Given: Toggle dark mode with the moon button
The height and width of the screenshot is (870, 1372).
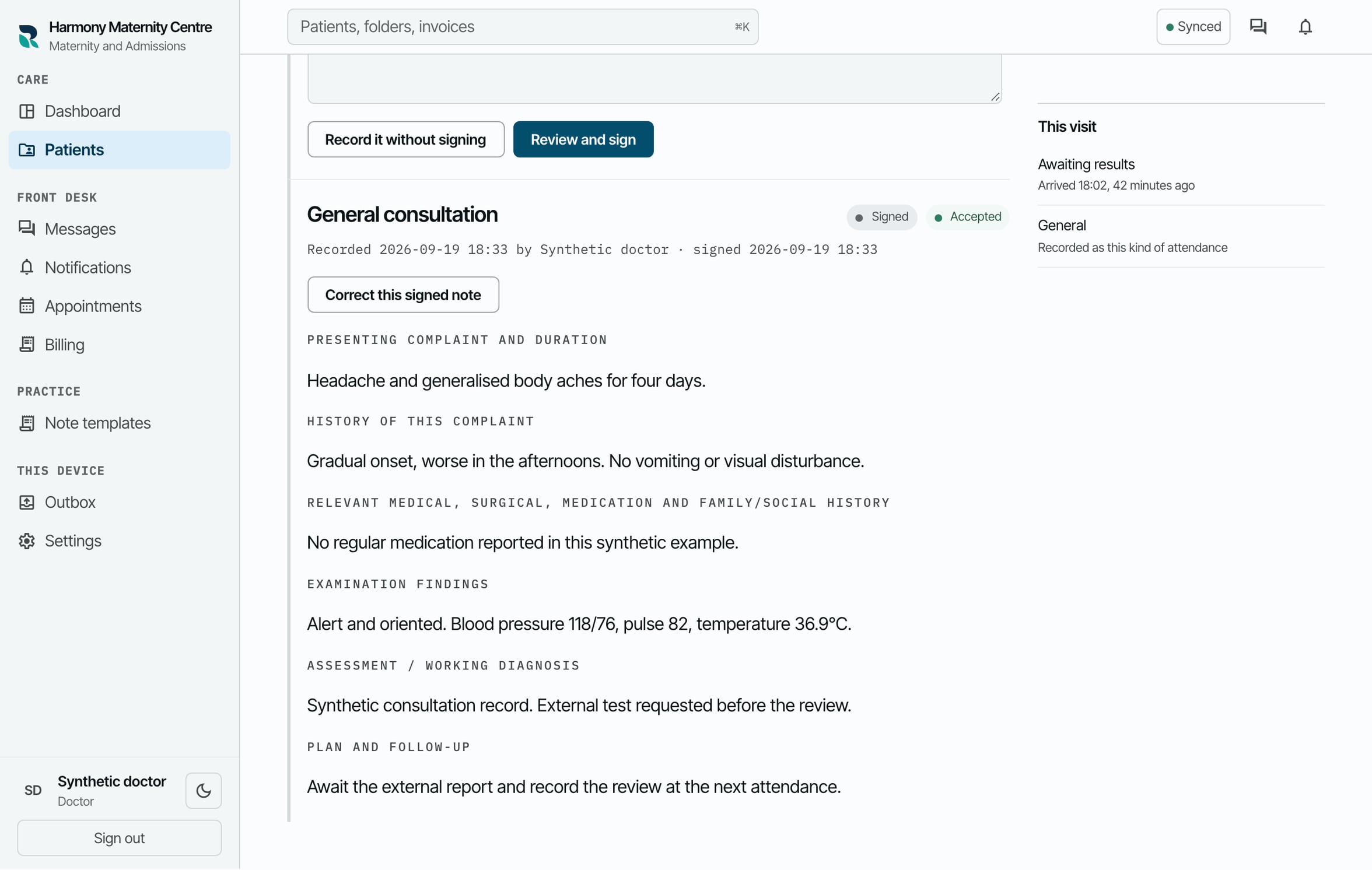Looking at the screenshot, I should [204, 791].
